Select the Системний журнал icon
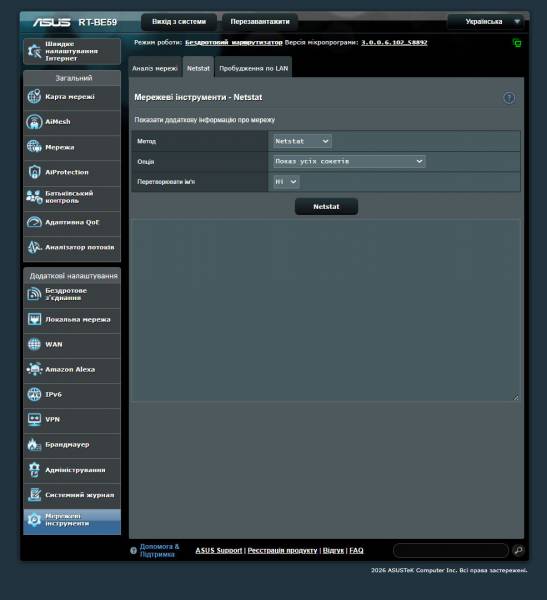The image size is (547, 600). (x=34, y=495)
